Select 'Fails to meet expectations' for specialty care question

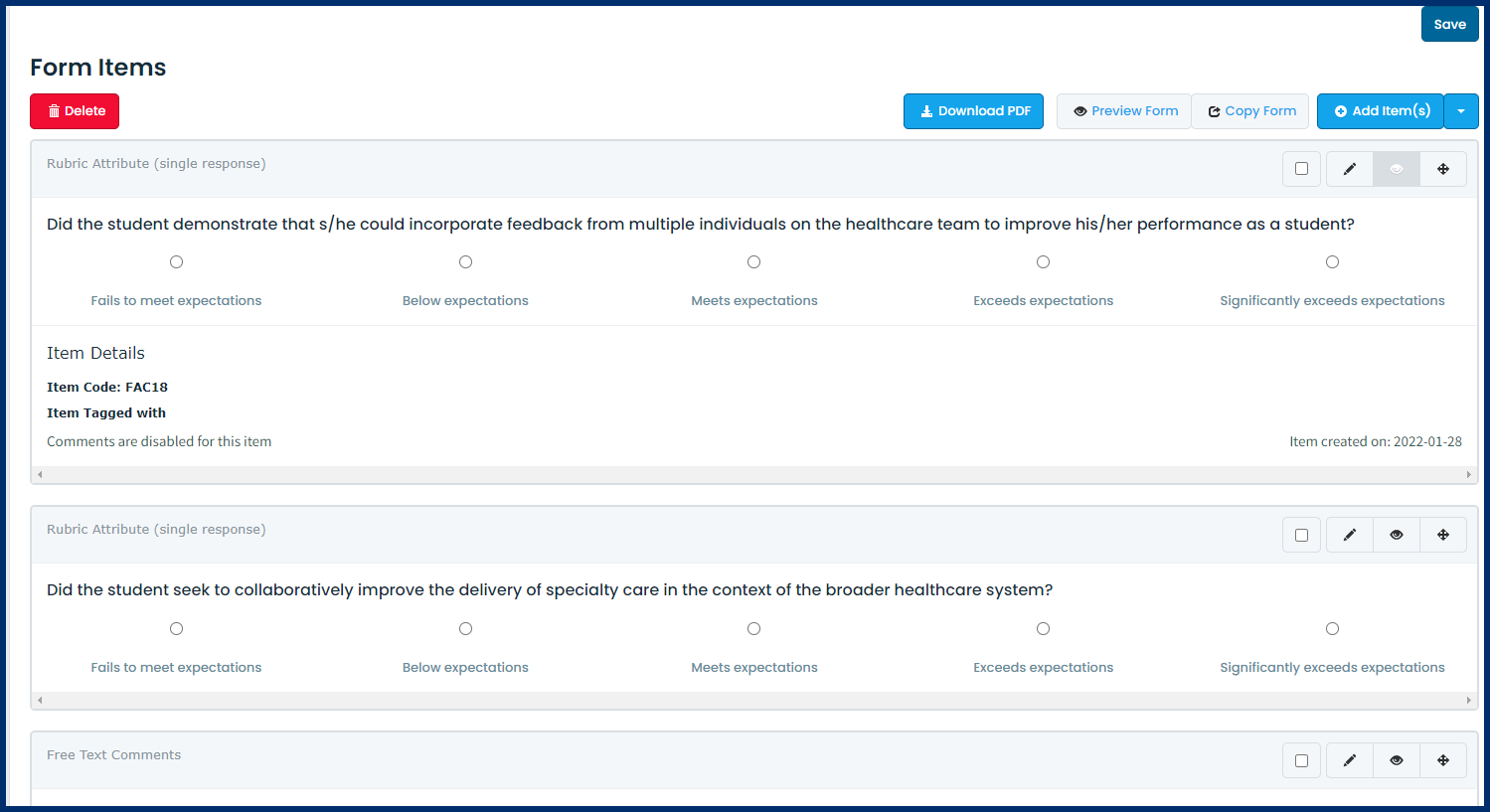coord(176,628)
